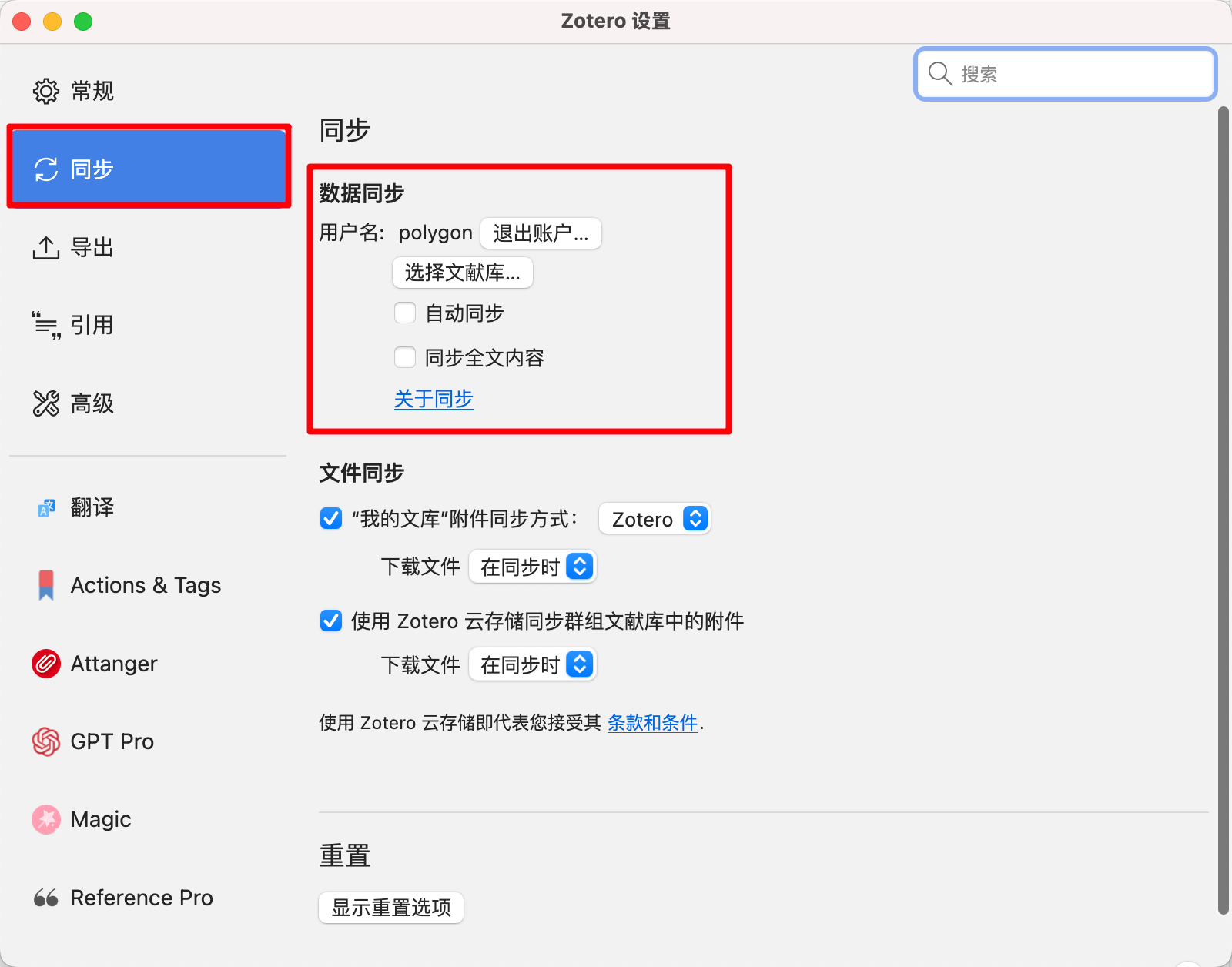1232x967 pixels.
Task: Click the 文件同步 section heading
Action: pos(362,473)
